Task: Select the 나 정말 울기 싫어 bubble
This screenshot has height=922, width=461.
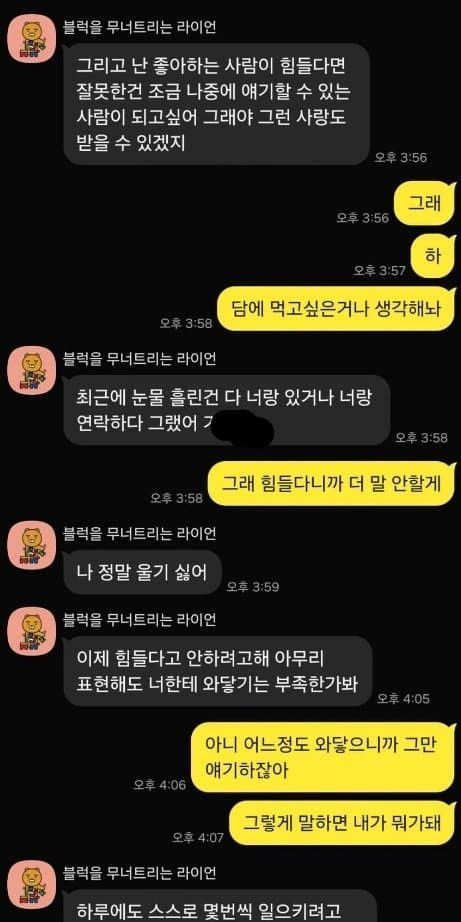Action: coord(143,572)
